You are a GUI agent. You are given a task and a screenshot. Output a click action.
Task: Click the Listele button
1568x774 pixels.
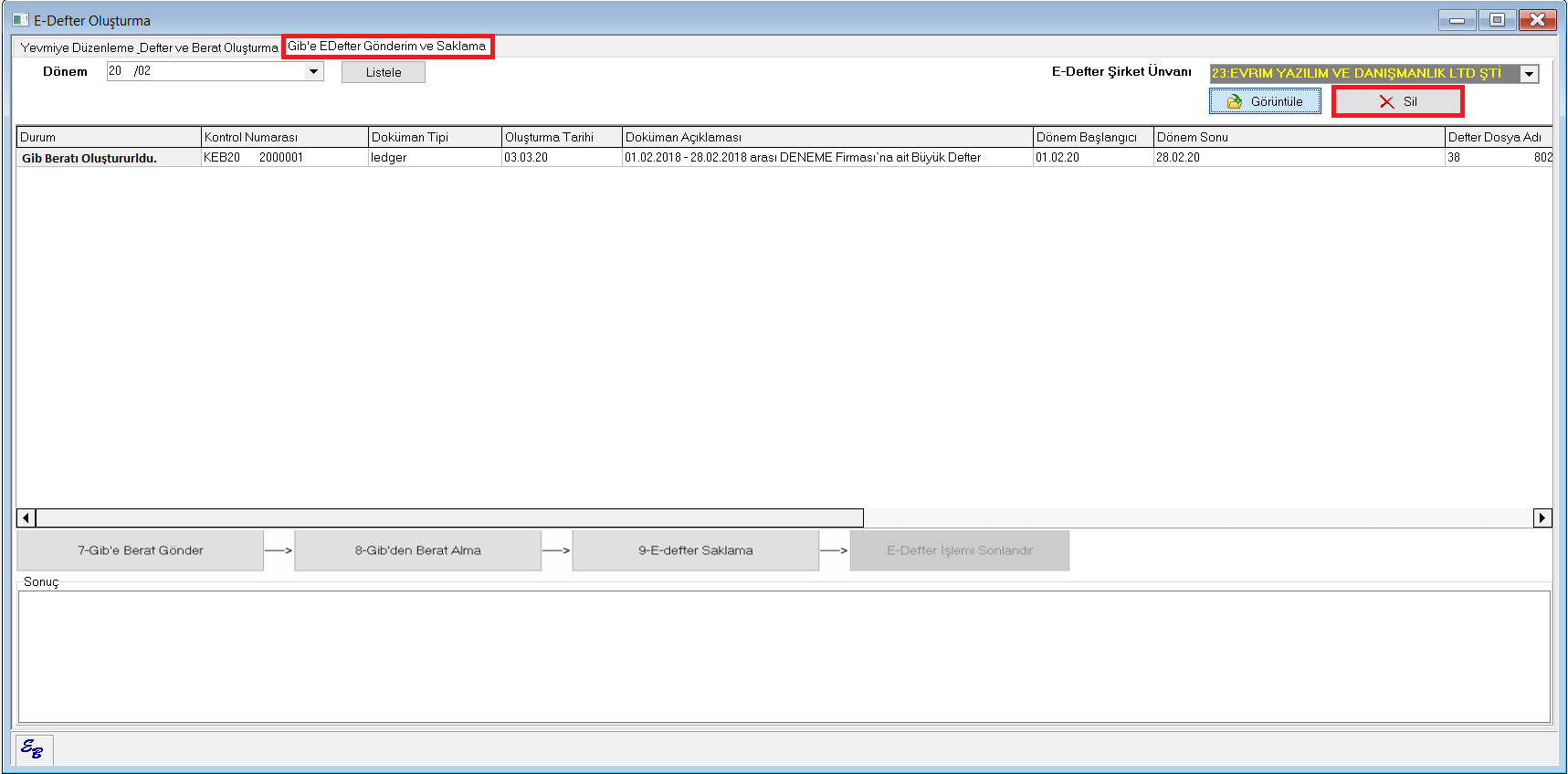click(x=384, y=72)
